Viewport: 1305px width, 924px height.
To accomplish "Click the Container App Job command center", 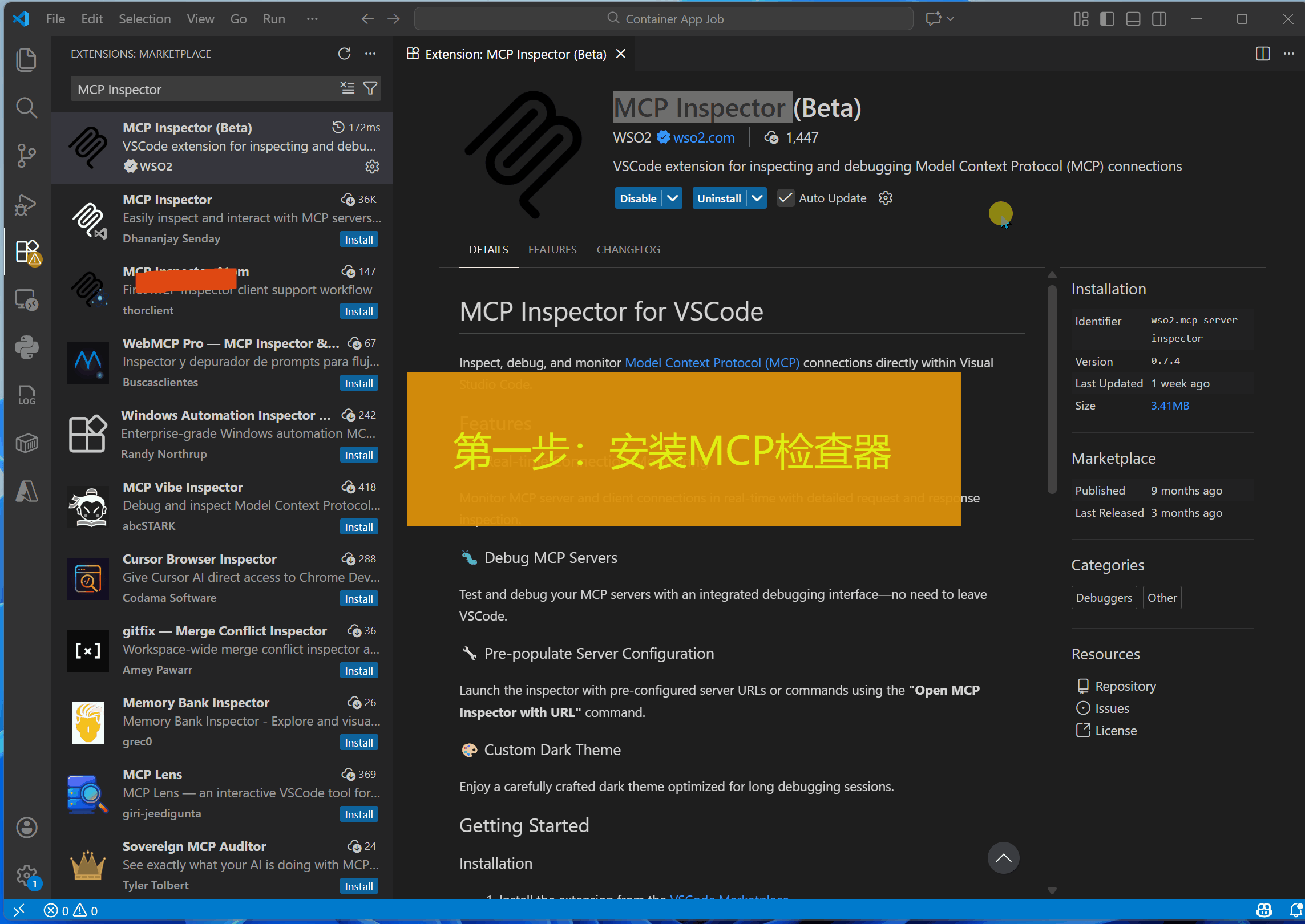I will pos(664,19).
